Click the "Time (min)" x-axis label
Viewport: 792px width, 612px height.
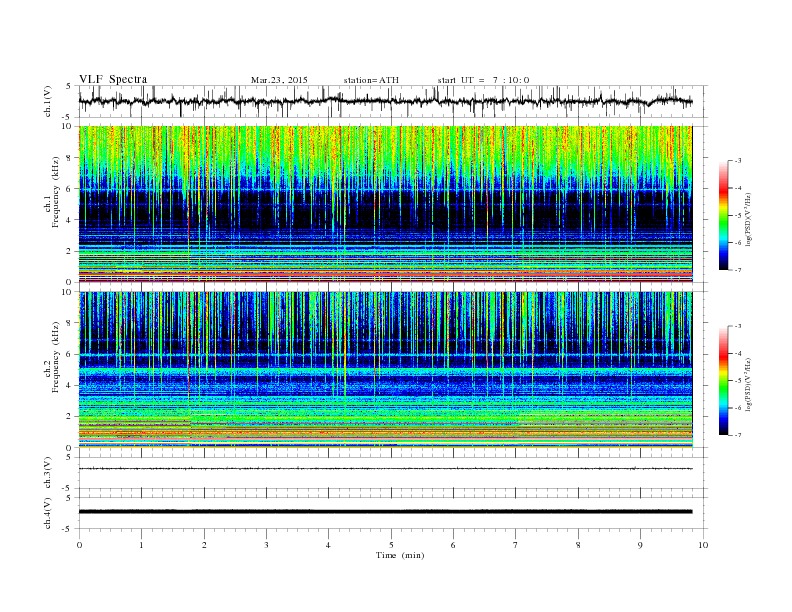pos(400,555)
